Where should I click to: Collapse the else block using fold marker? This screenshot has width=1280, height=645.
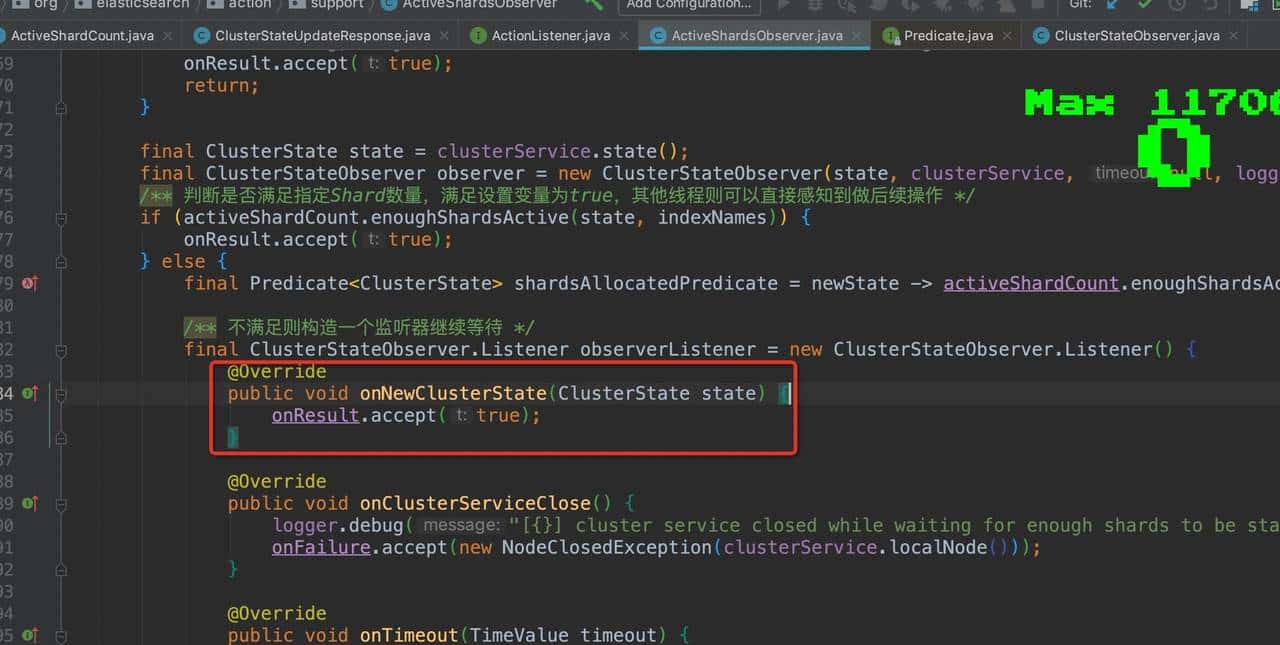point(61,262)
